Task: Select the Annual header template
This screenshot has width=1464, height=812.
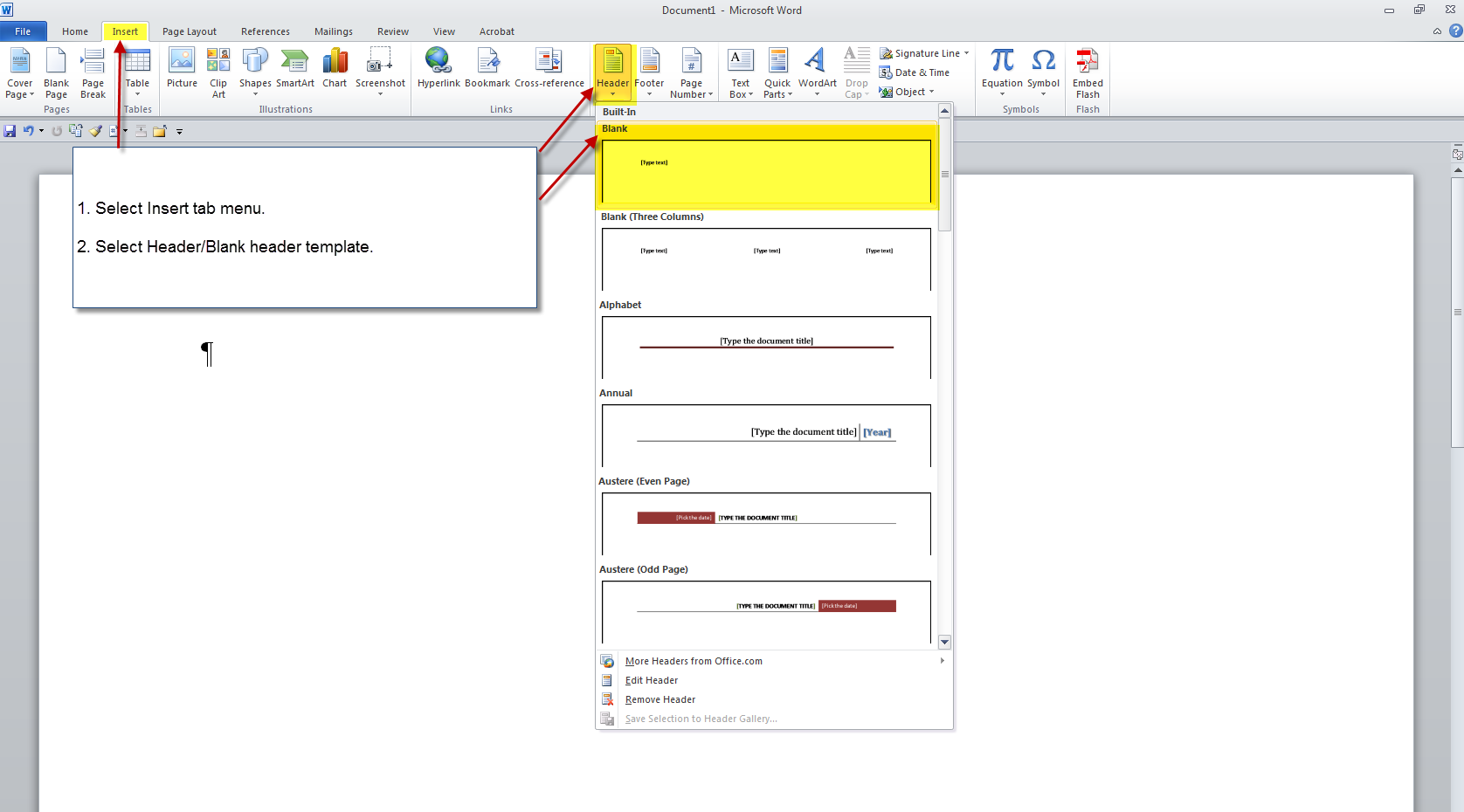Action: pyautogui.click(x=767, y=429)
